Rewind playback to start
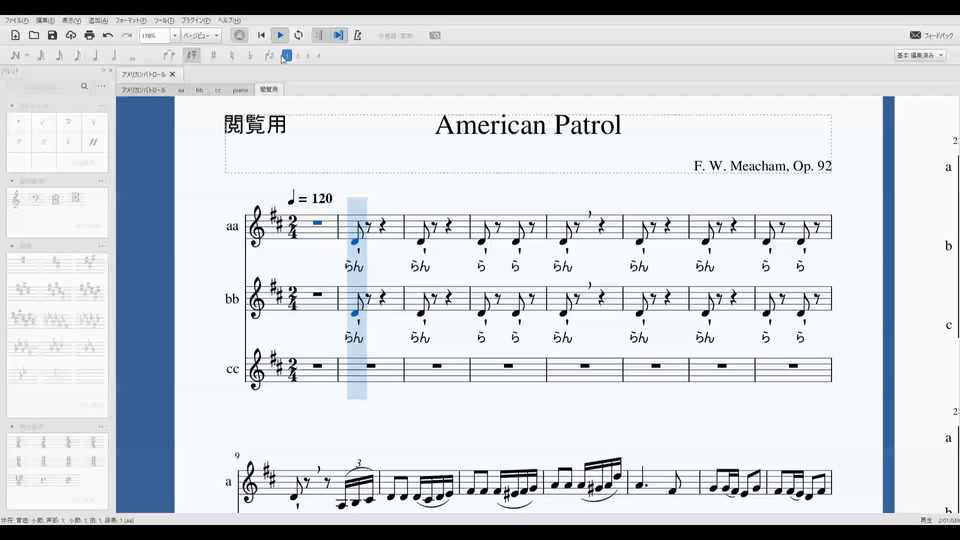 [x=261, y=36]
